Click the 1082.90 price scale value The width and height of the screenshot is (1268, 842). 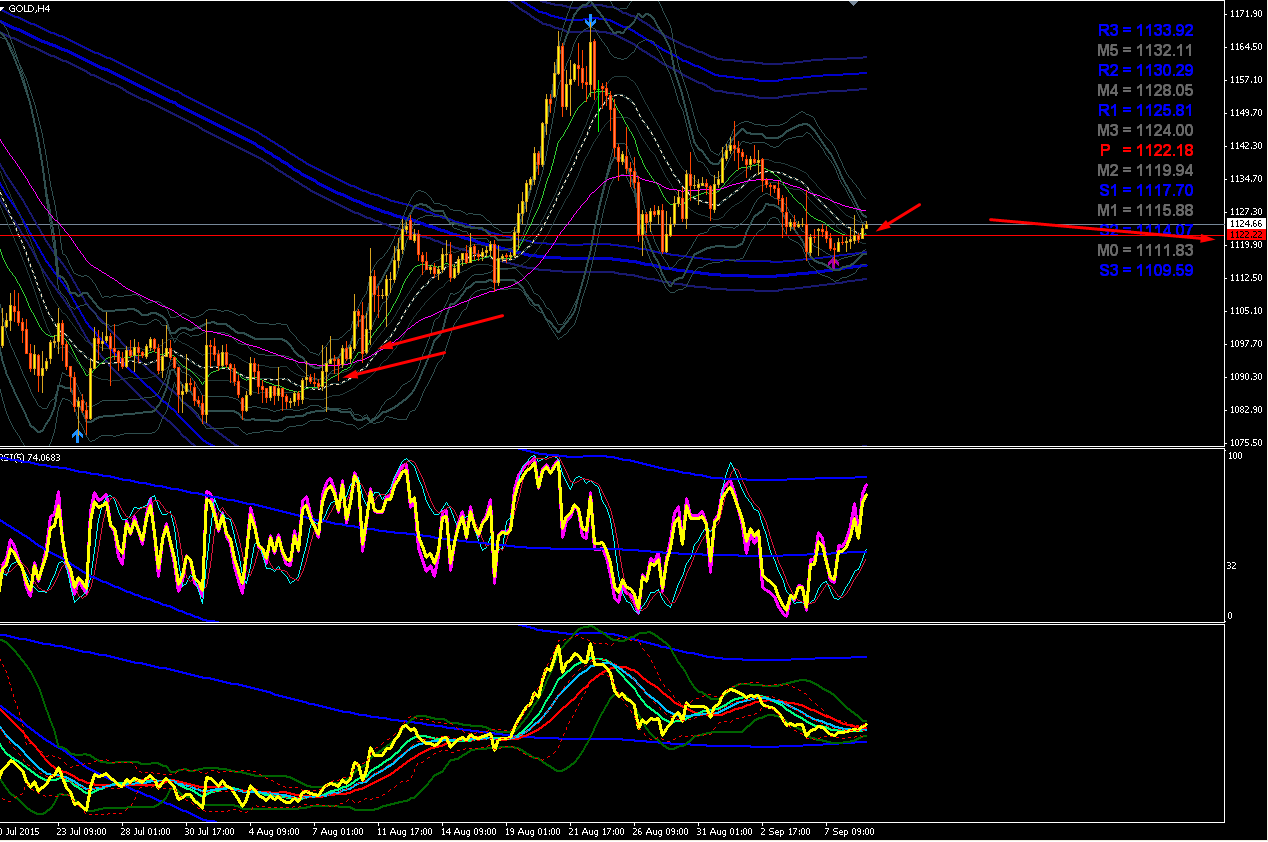pos(1246,410)
